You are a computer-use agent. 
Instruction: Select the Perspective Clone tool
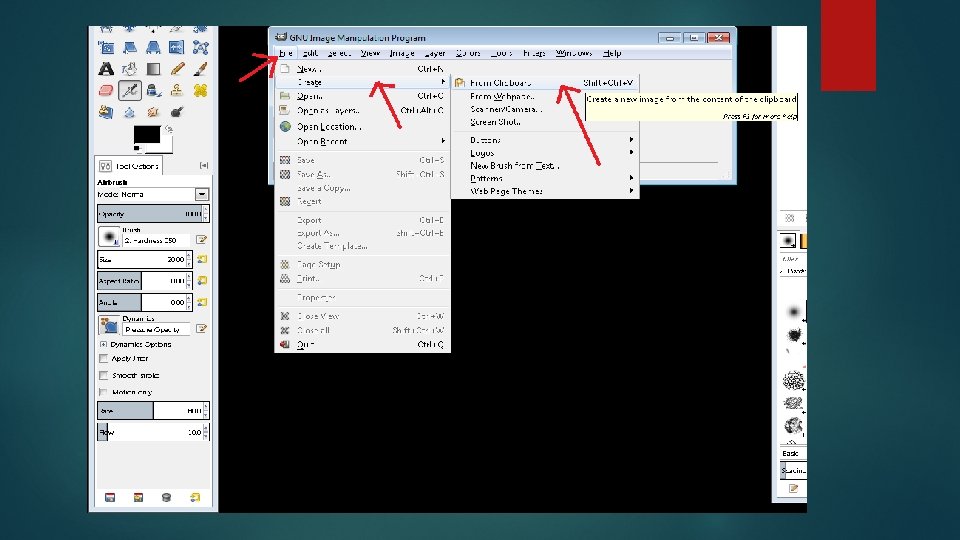106,112
